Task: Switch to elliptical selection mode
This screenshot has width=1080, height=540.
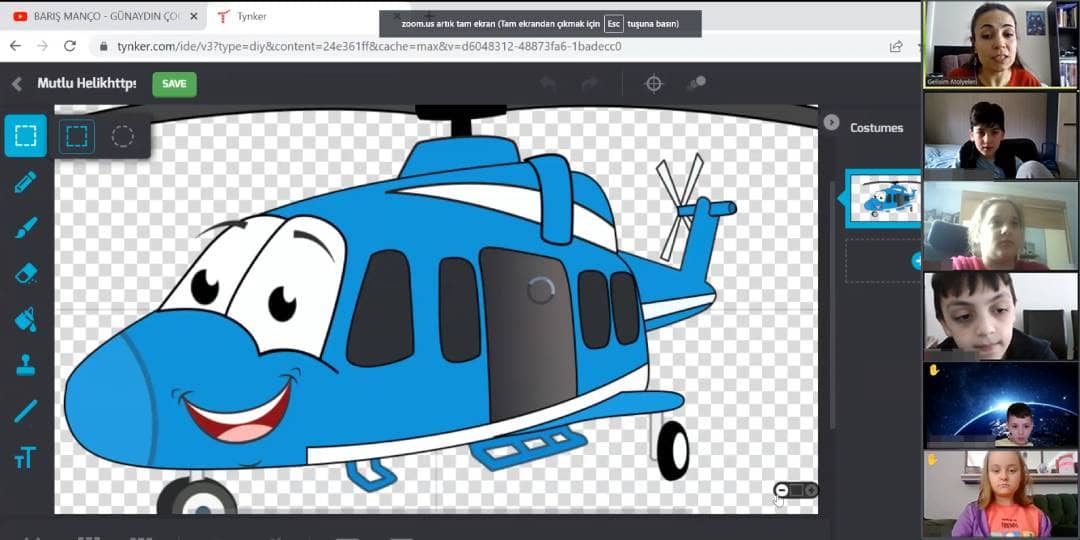Action: tap(122, 136)
